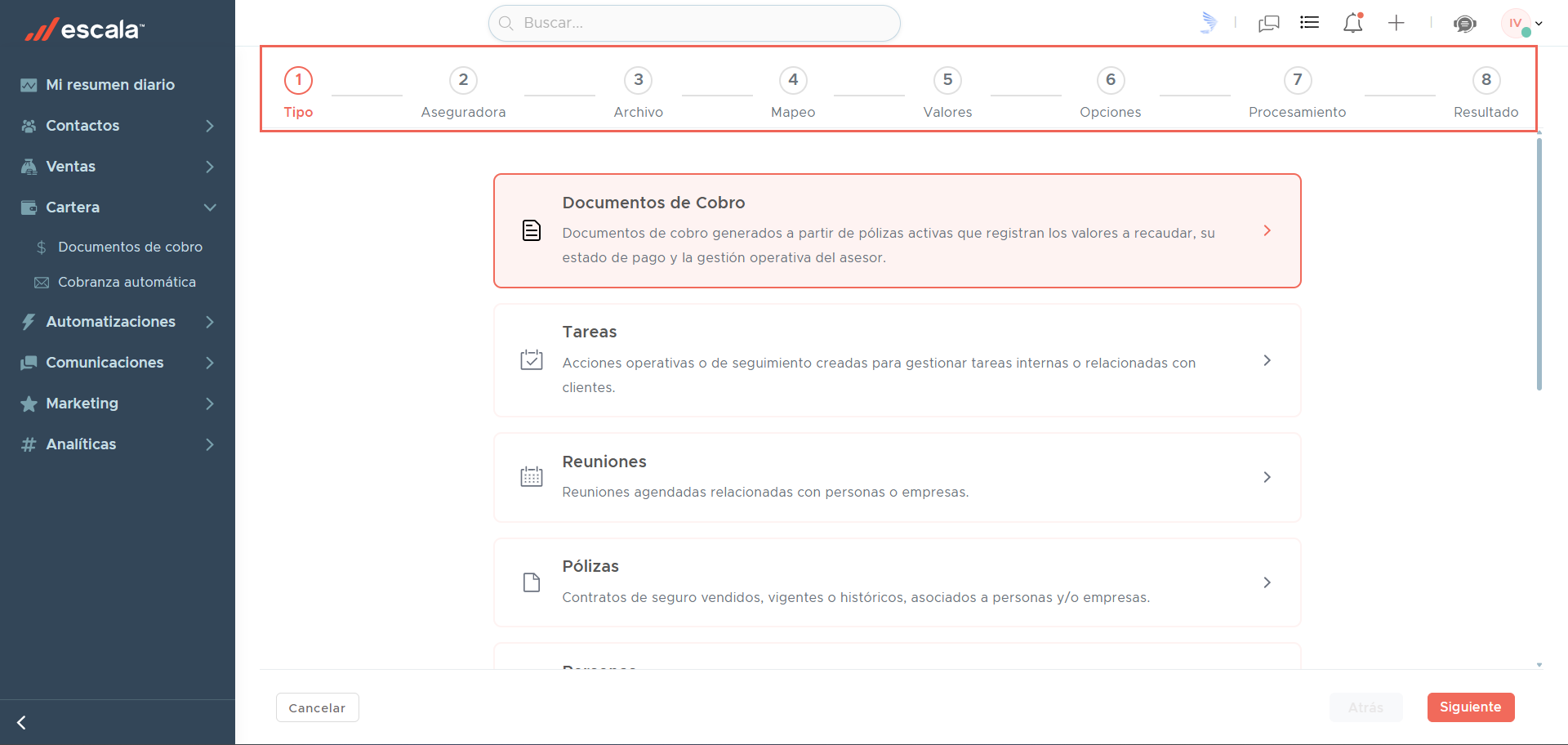Click the calendar icon on Reuniones card
This screenshot has height=745, width=1568.
click(x=532, y=476)
